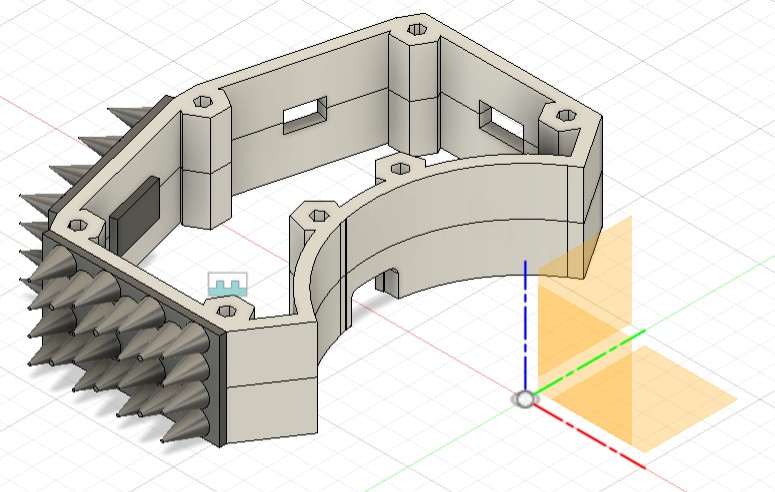Click hex hole at far left corner by spikes
775x492 pixels.
(x=76, y=224)
